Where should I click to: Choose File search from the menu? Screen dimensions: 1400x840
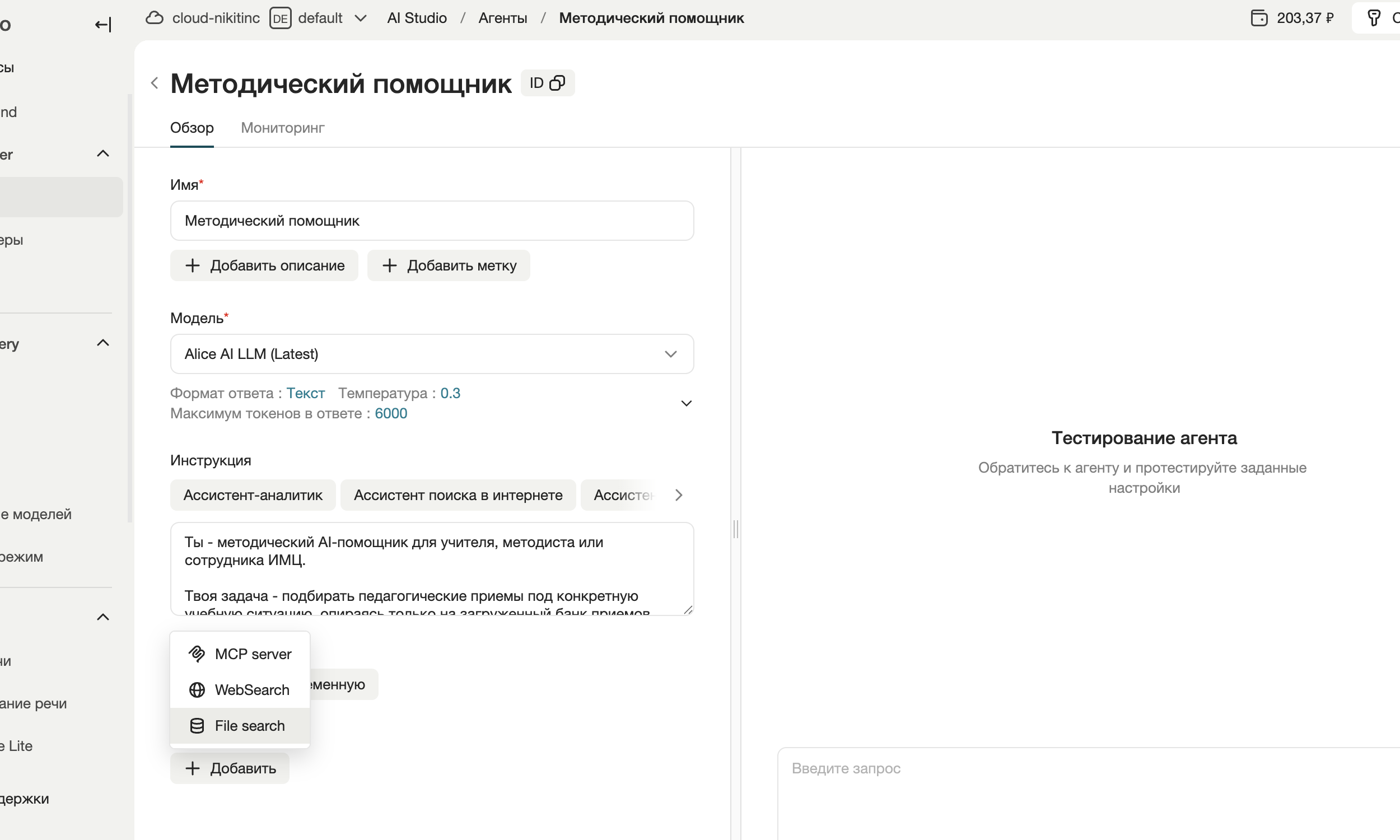tap(240, 726)
